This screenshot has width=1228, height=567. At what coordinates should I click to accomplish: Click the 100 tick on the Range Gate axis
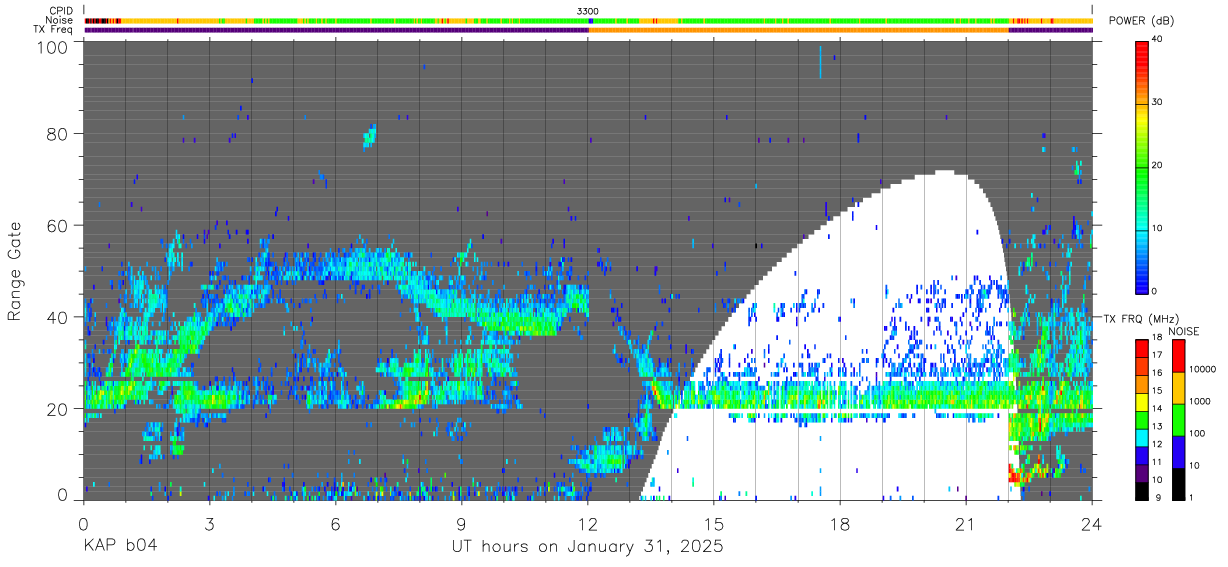(x=53, y=47)
